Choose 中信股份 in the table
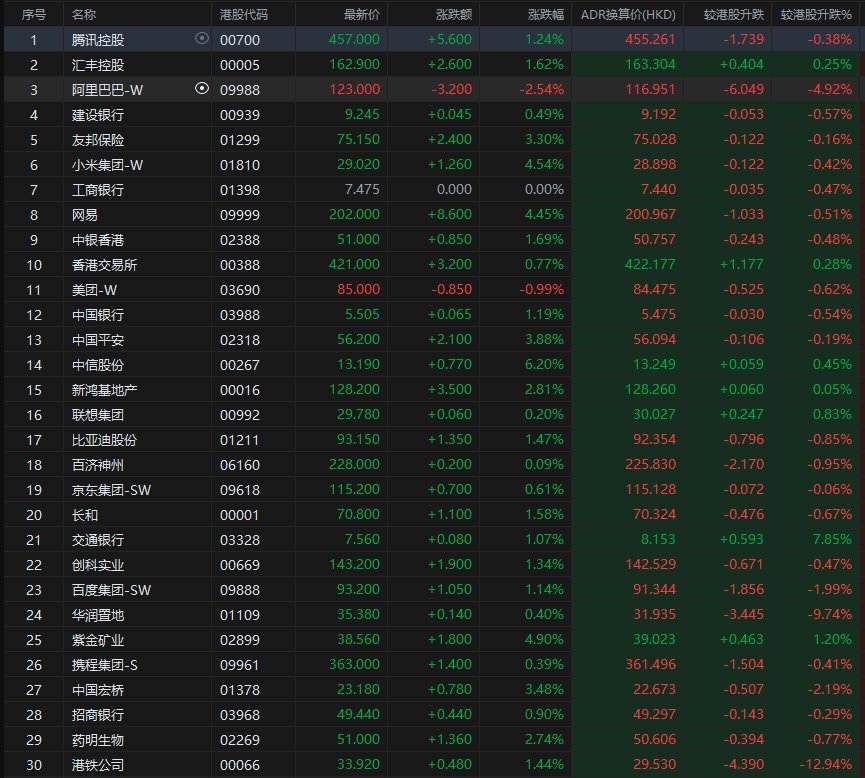The image size is (865, 778). pos(98,365)
